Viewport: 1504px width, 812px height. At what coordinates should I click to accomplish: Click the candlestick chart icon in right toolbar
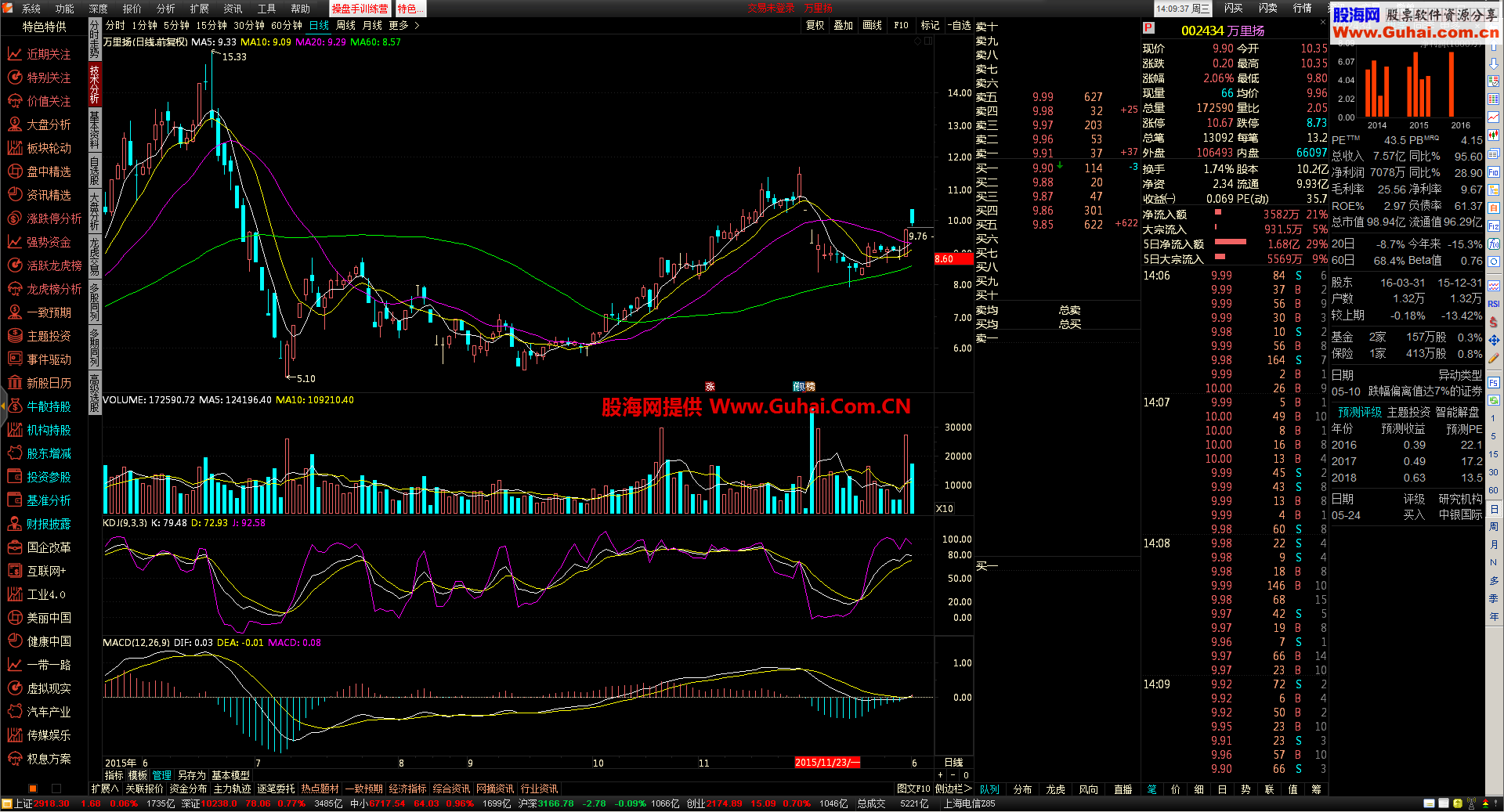1494,135
